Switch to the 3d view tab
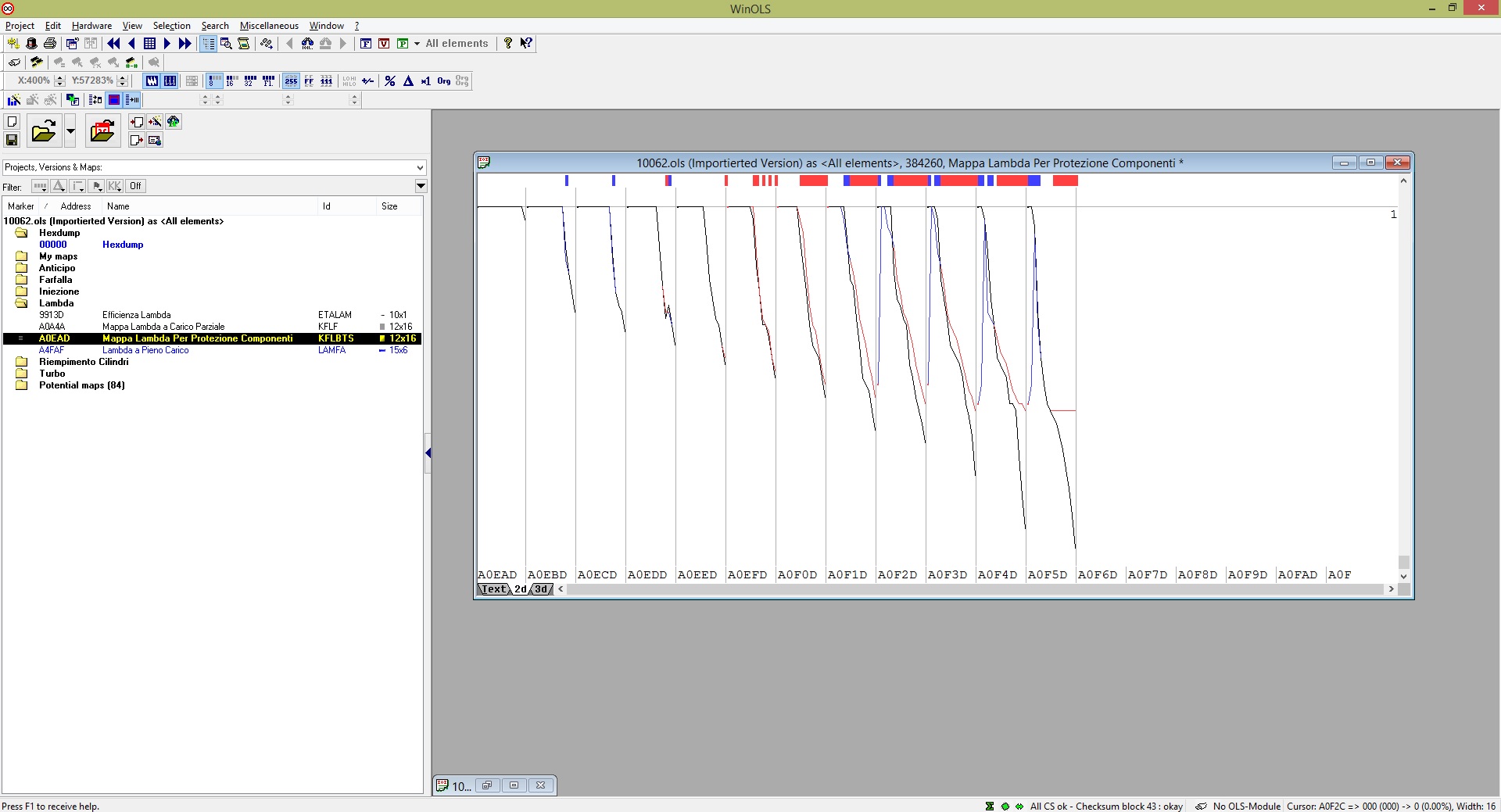Image resolution: width=1501 pixels, height=812 pixels. pos(541,589)
